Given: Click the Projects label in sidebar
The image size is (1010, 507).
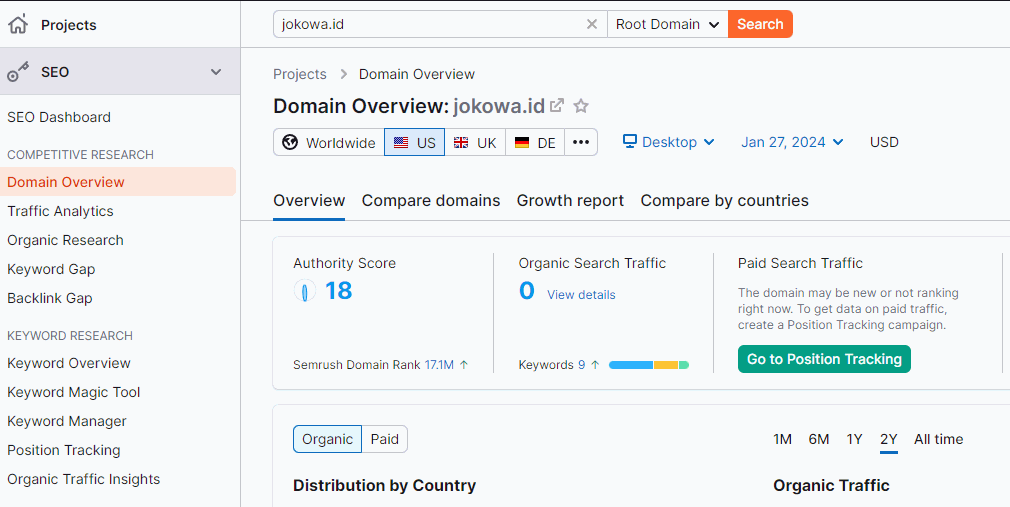Looking at the screenshot, I should pos(69,25).
